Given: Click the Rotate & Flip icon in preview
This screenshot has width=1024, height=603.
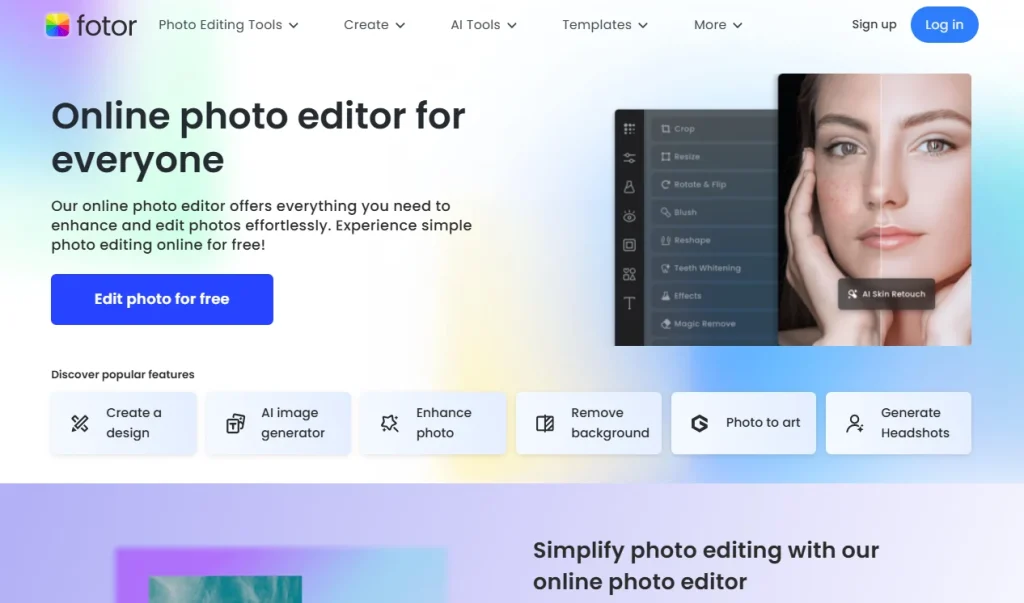Looking at the screenshot, I should (x=665, y=184).
